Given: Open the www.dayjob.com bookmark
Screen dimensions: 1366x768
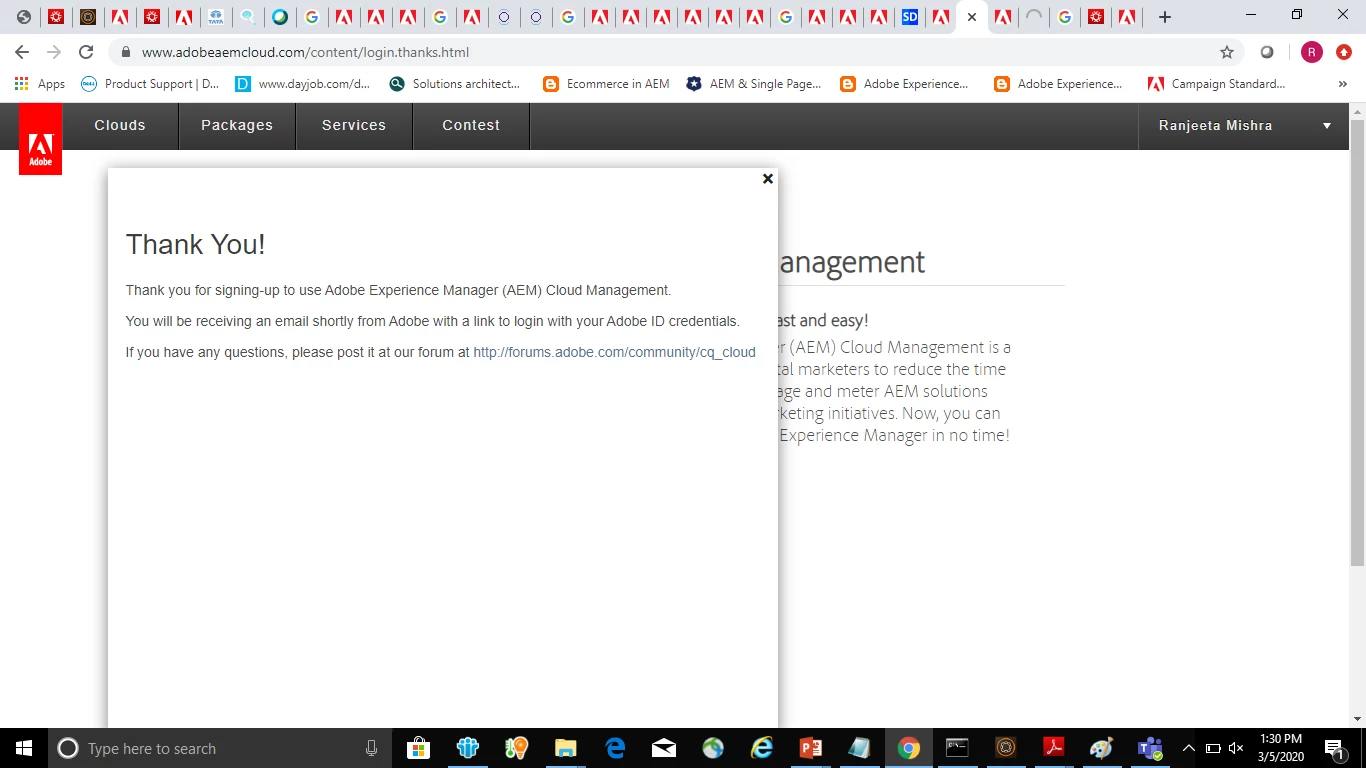Looking at the screenshot, I should [x=302, y=84].
